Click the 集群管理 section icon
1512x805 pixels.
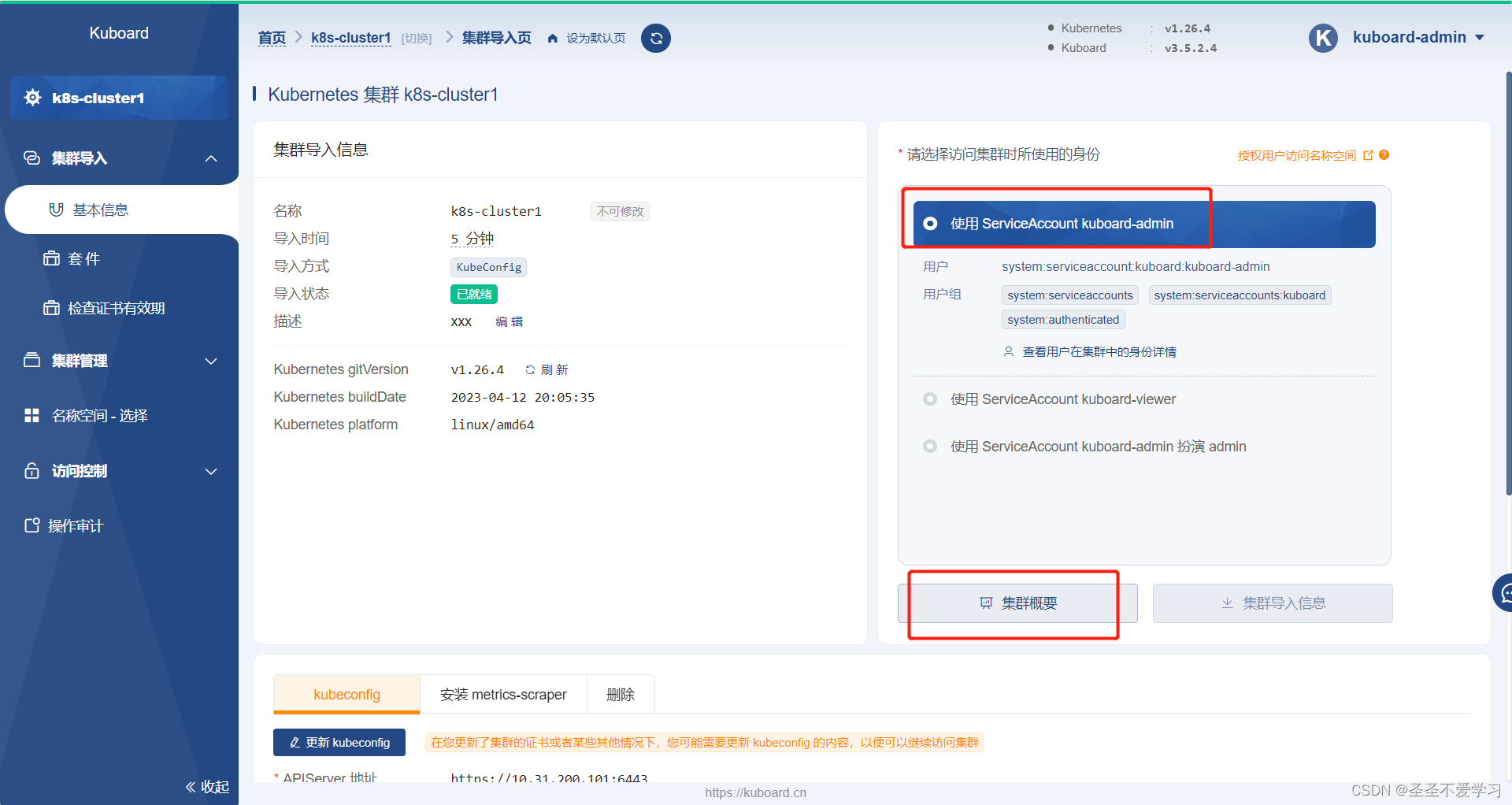[31, 360]
